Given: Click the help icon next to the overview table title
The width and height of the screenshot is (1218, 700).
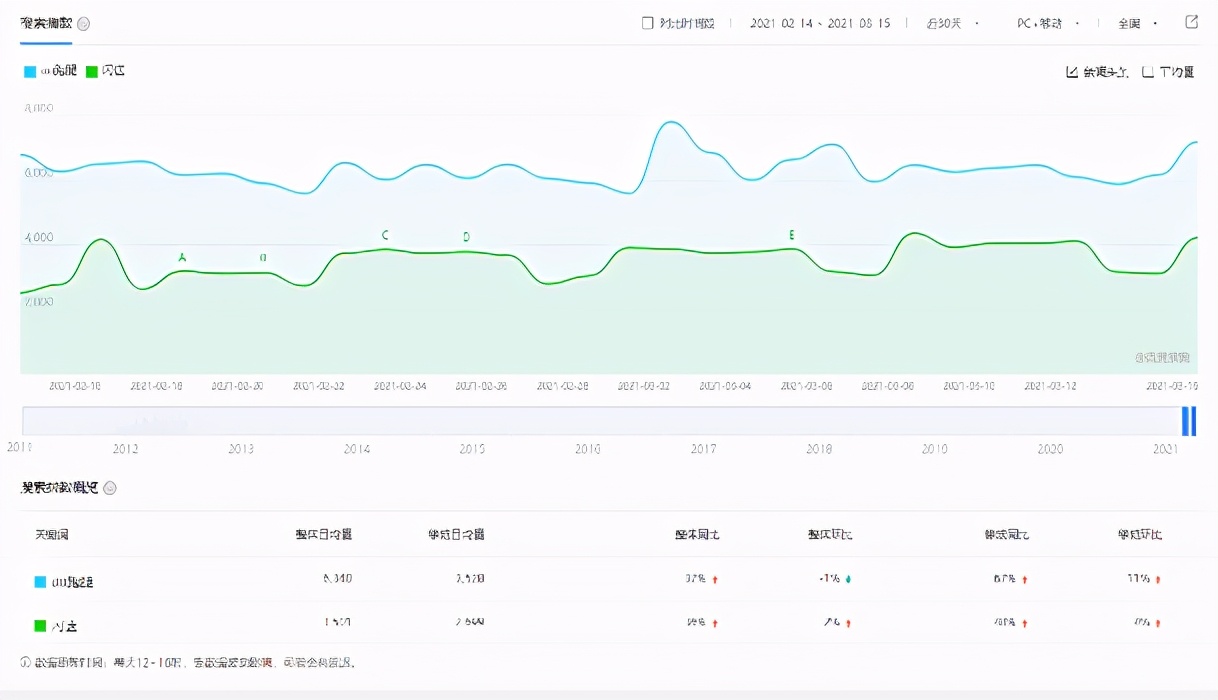Looking at the screenshot, I should [x=109, y=488].
